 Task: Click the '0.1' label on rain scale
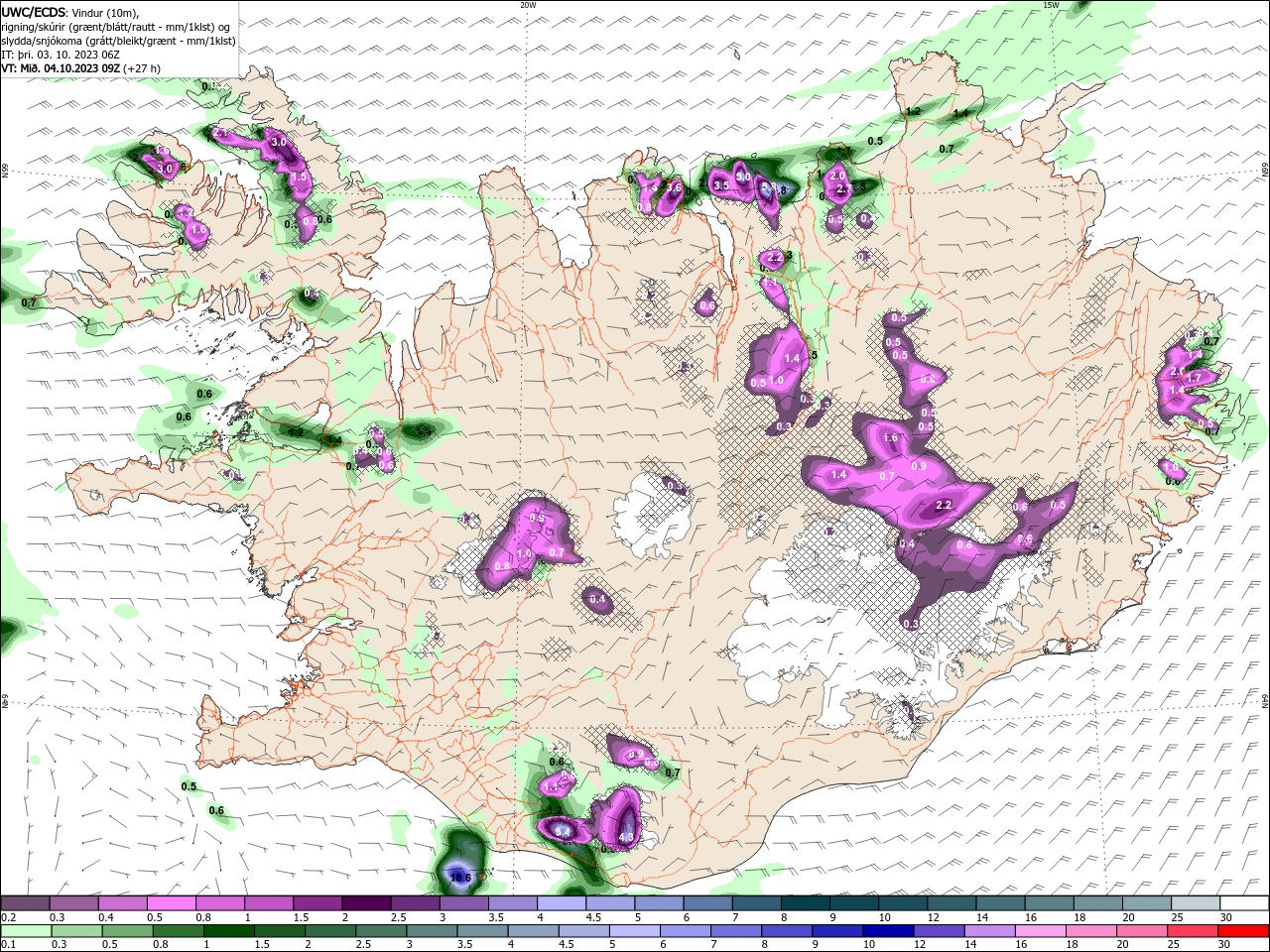(8, 945)
